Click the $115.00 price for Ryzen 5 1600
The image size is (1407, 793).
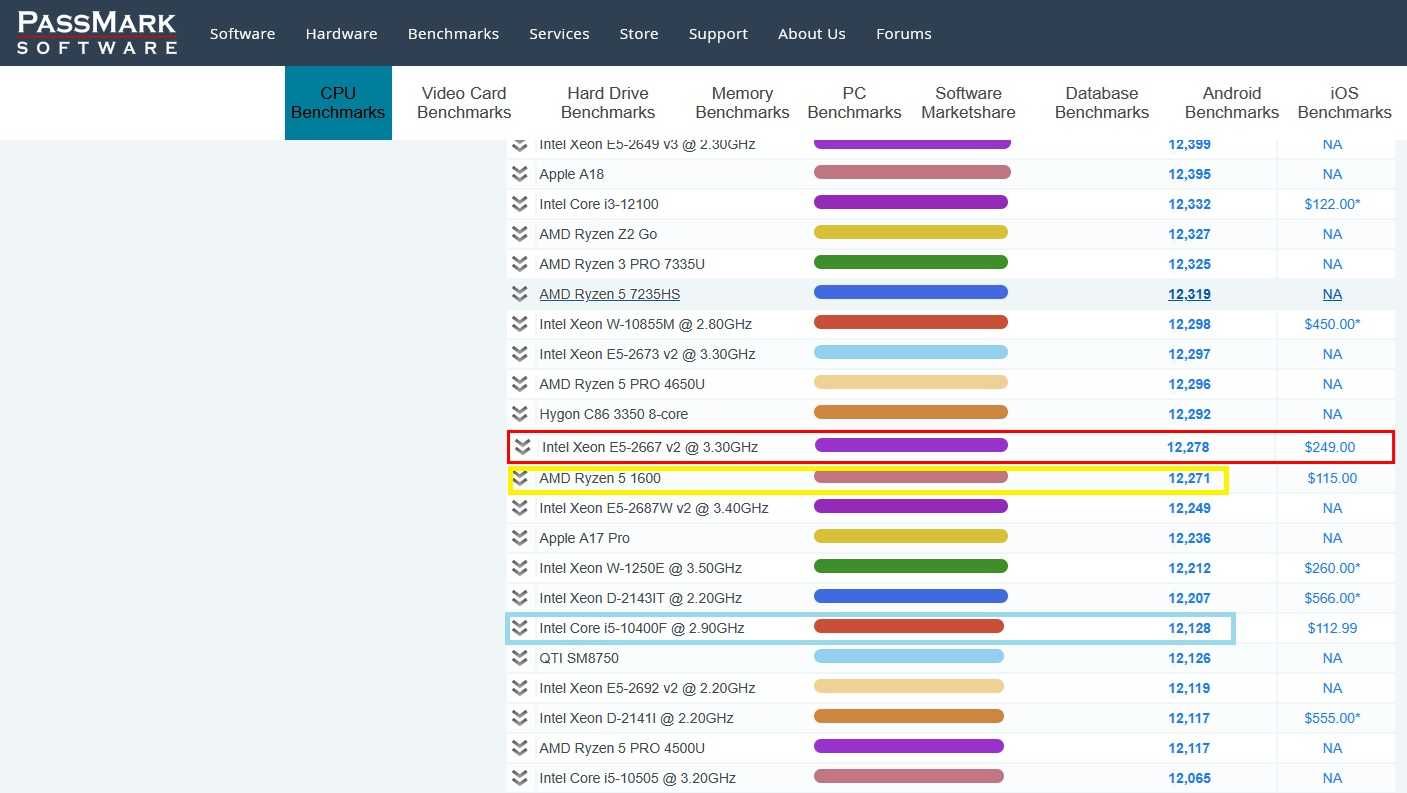click(x=1332, y=478)
